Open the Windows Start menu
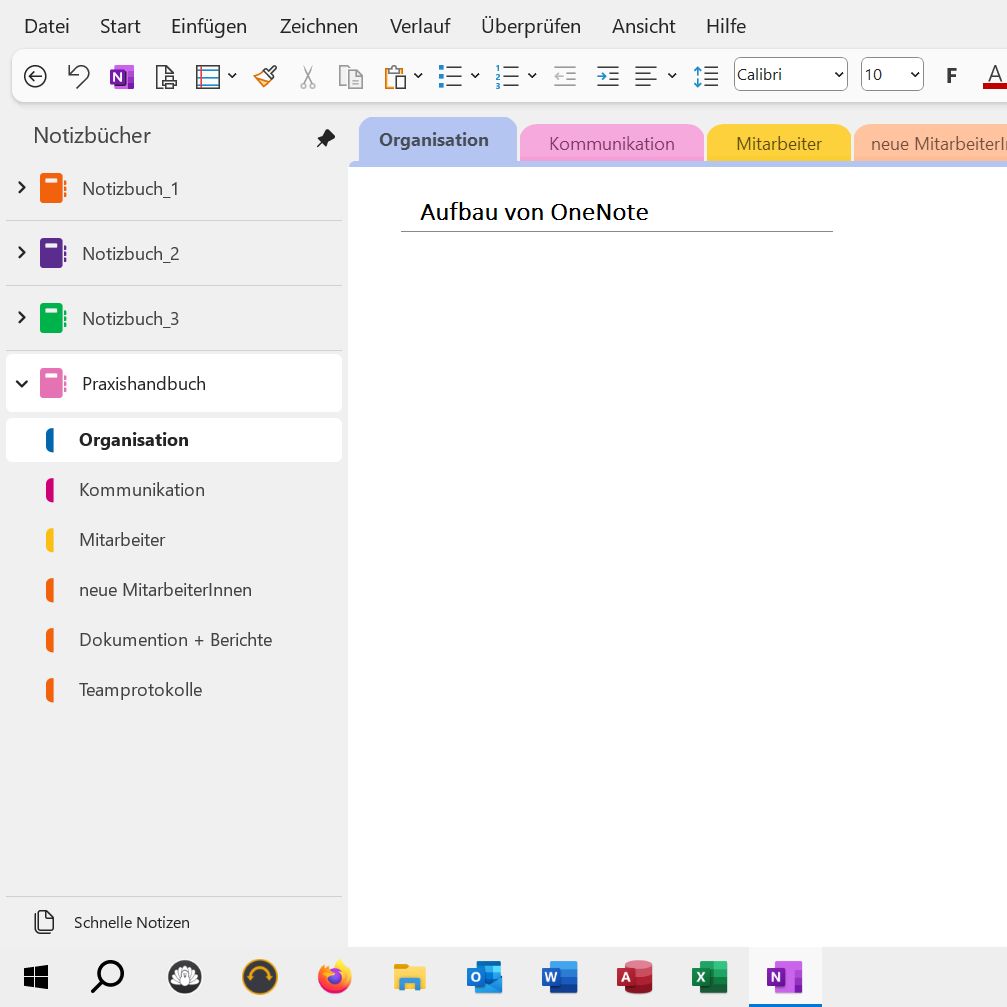This screenshot has width=1007, height=1007. click(36, 977)
